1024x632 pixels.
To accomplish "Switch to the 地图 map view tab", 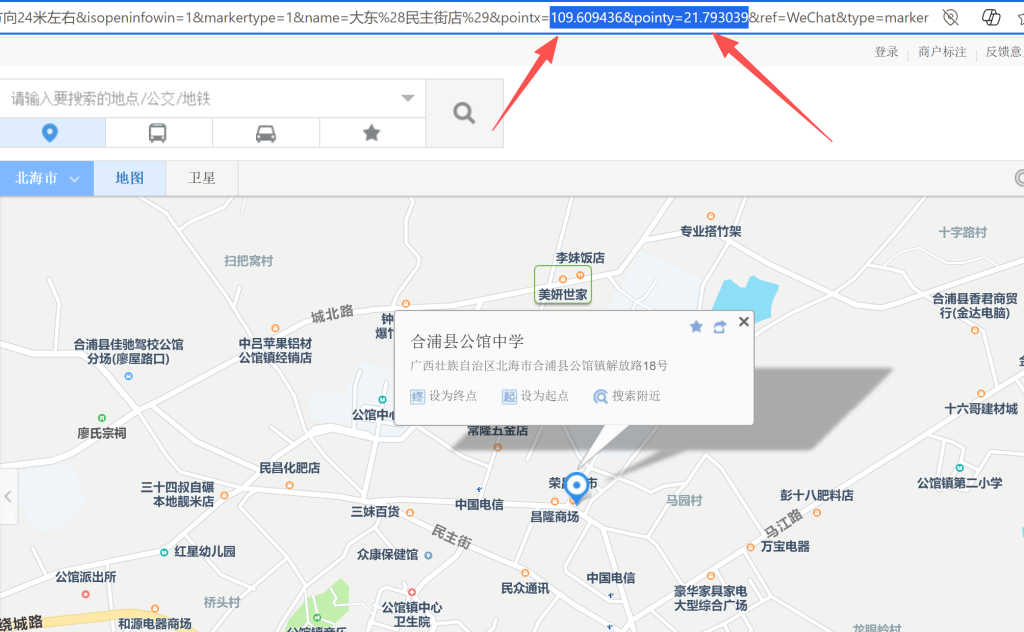I will (129, 178).
